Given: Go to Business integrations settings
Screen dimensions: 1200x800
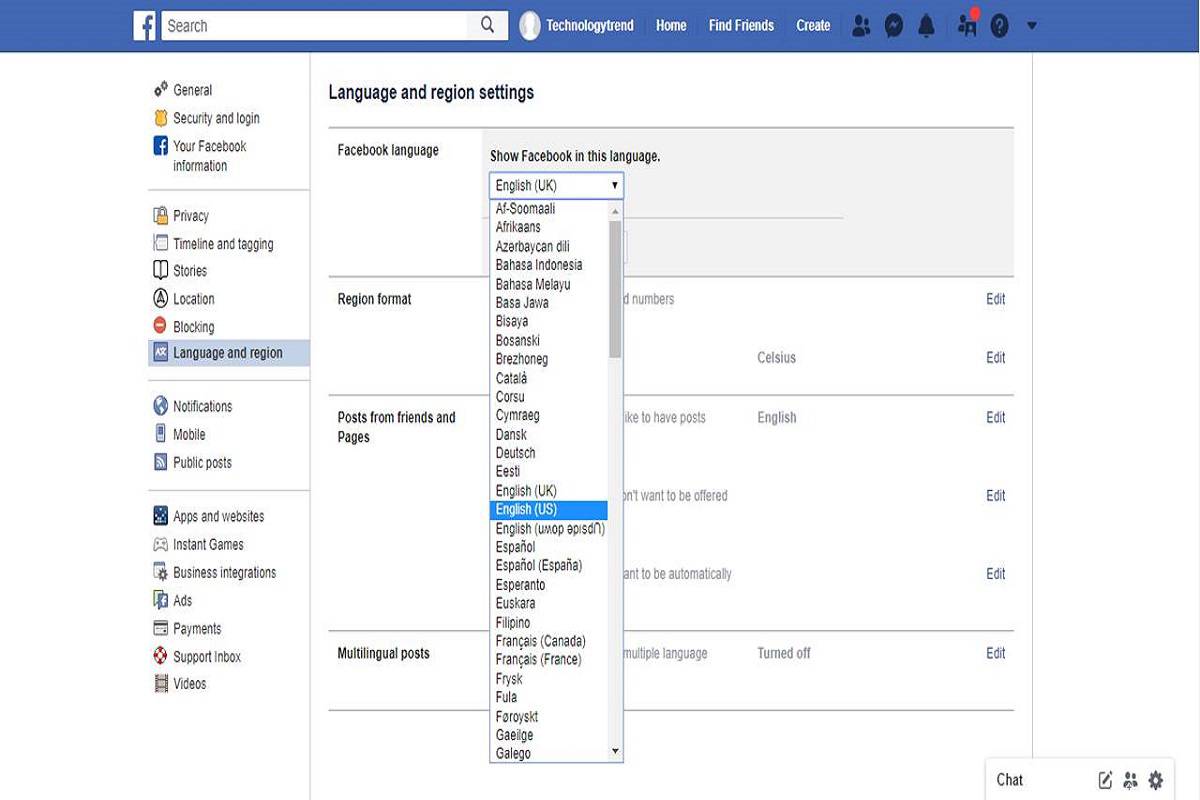Looking at the screenshot, I should [x=224, y=572].
